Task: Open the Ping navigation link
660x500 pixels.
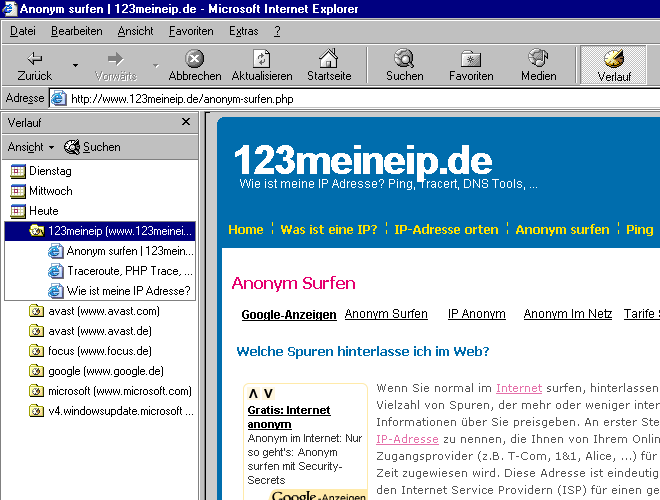Action: [x=639, y=229]
